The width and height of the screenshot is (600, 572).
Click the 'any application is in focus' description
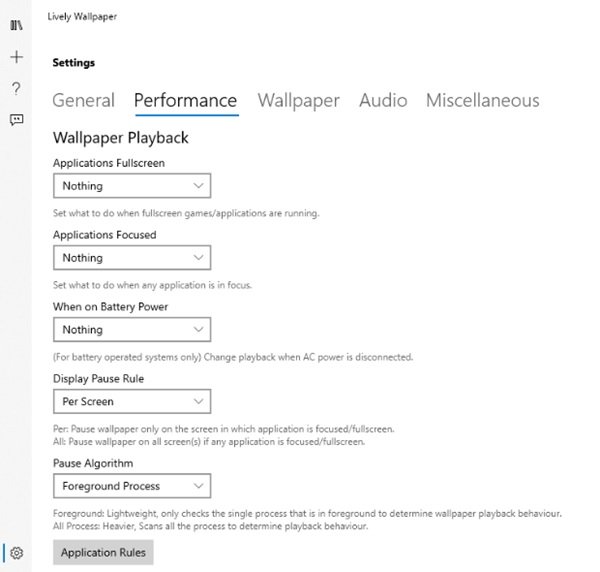click(x=152, y=285)
